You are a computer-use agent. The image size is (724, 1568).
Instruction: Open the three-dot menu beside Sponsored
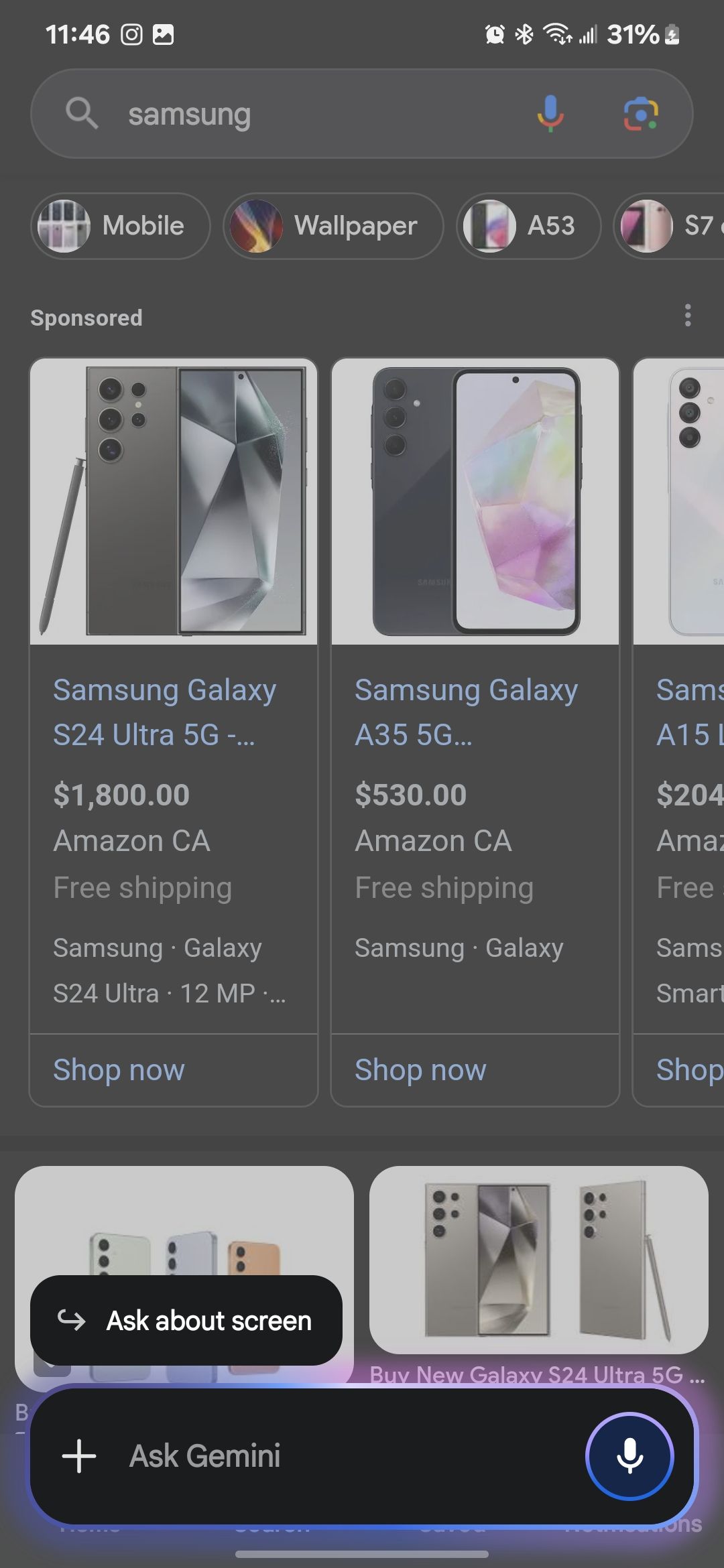tap(688, 316)
